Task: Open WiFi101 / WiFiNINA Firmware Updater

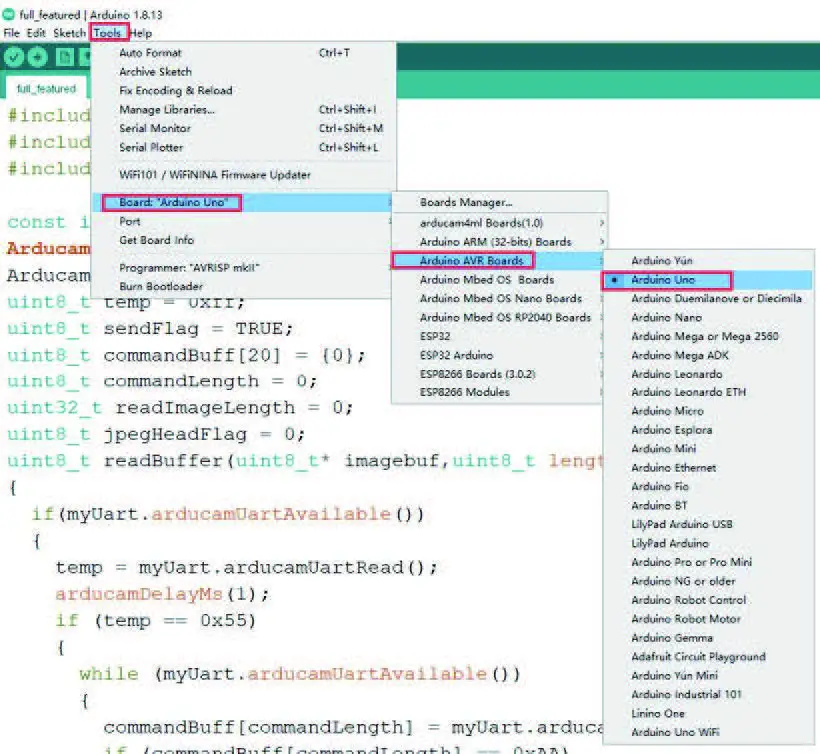Action: 244,175
